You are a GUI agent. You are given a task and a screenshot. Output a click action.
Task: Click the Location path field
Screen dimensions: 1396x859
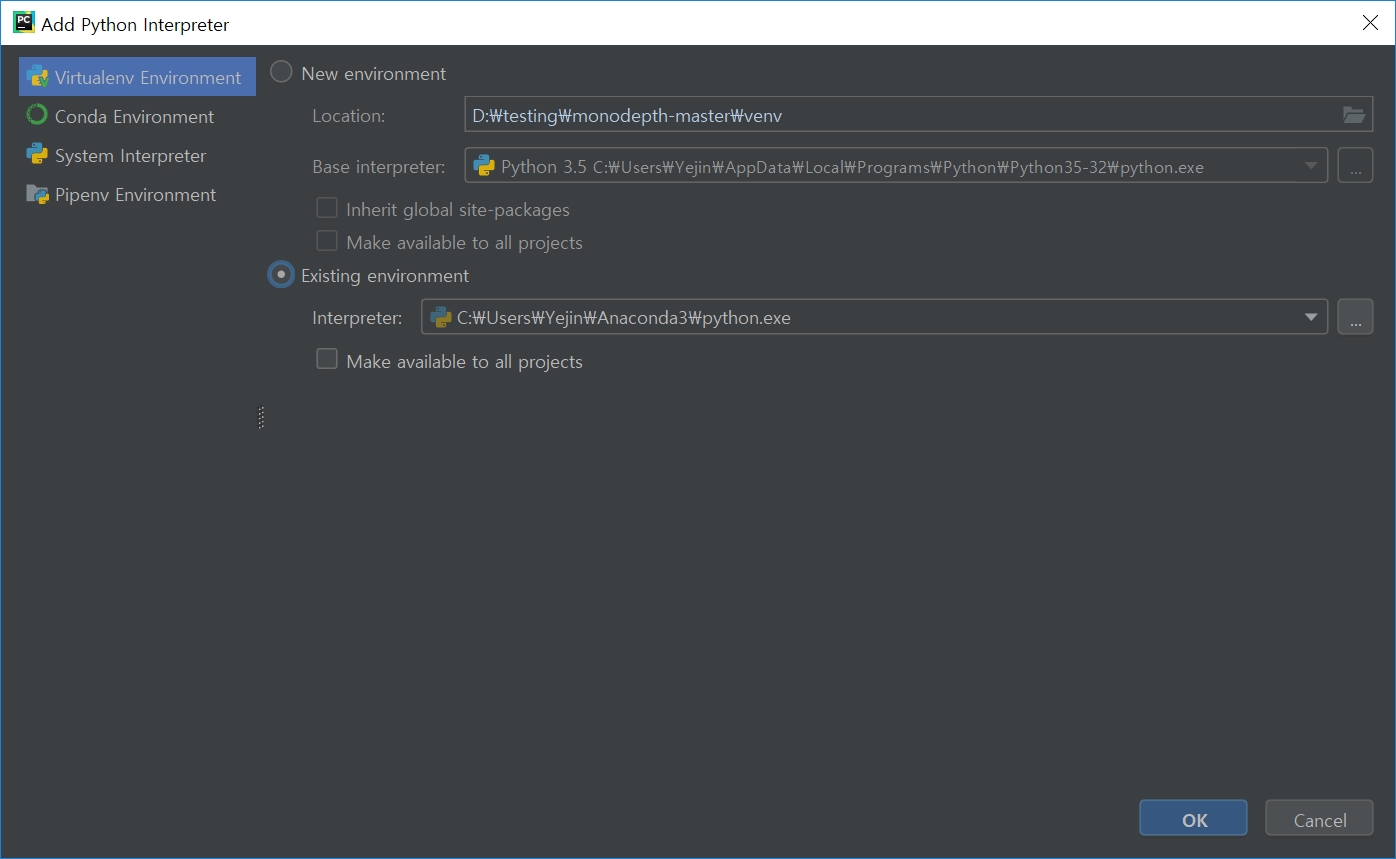pos(918,115)
